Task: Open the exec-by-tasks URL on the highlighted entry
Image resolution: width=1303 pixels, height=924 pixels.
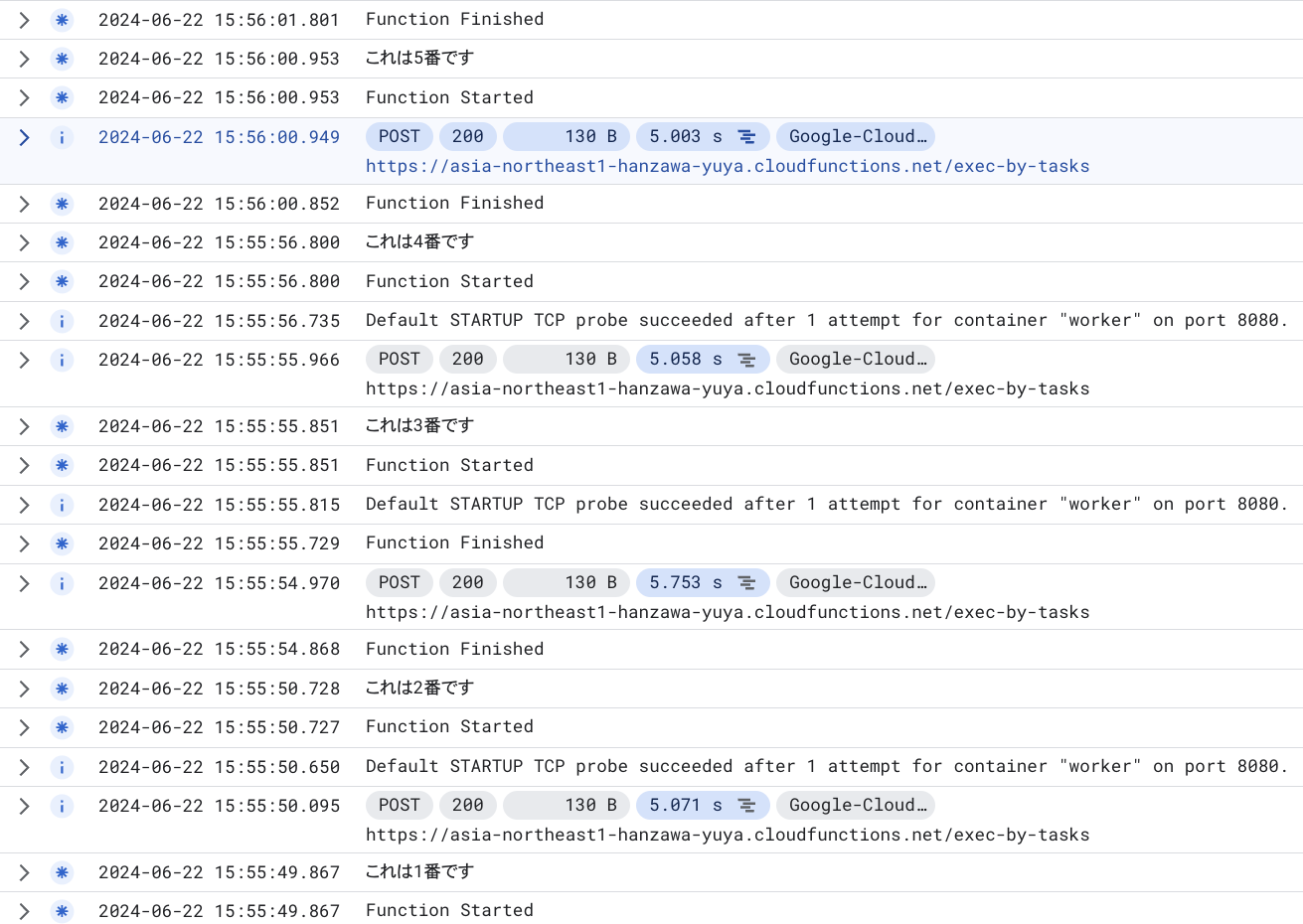Action: coord(728,166)
